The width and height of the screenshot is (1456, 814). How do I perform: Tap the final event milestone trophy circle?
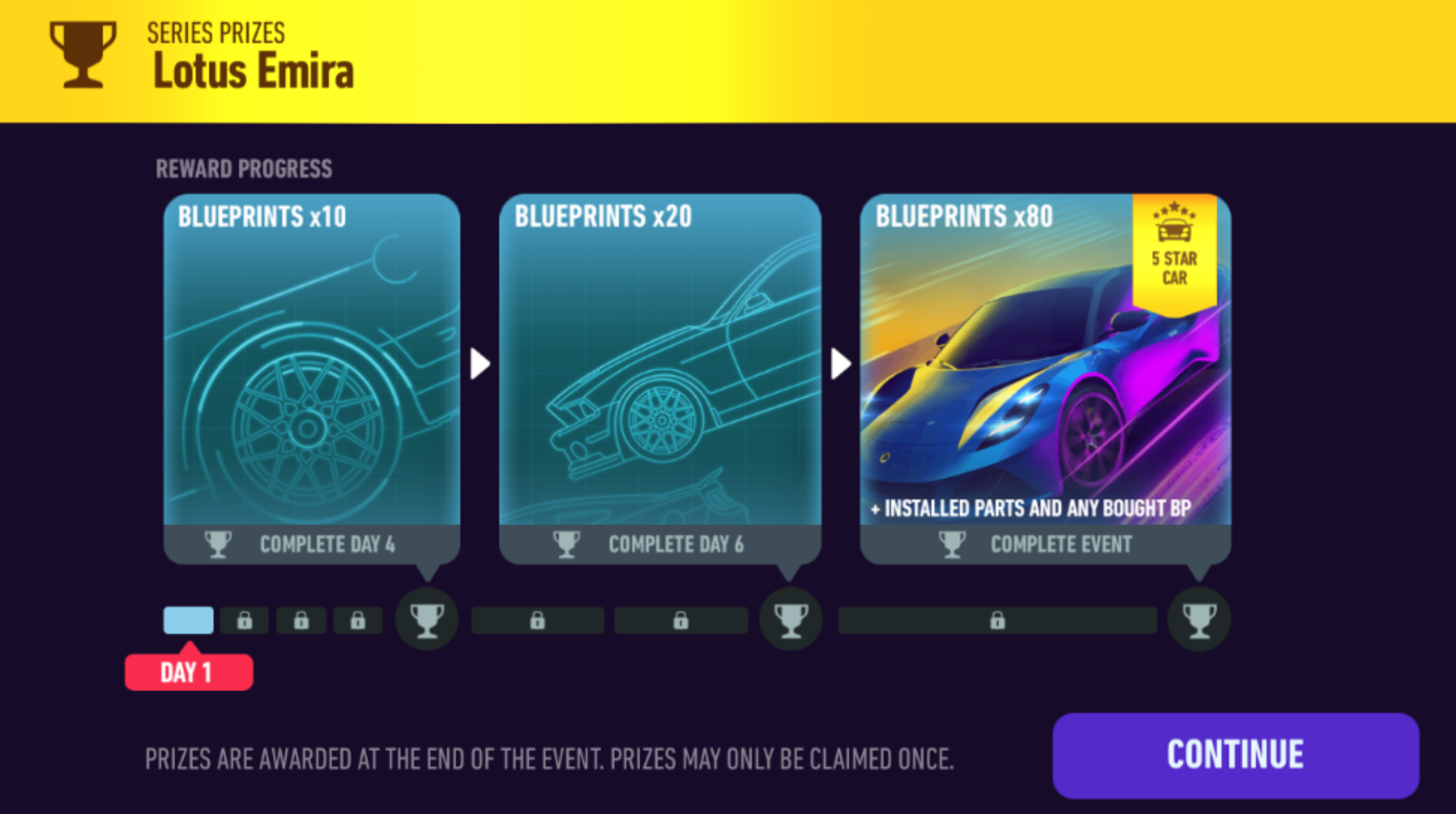click(x=1199, y=619)
